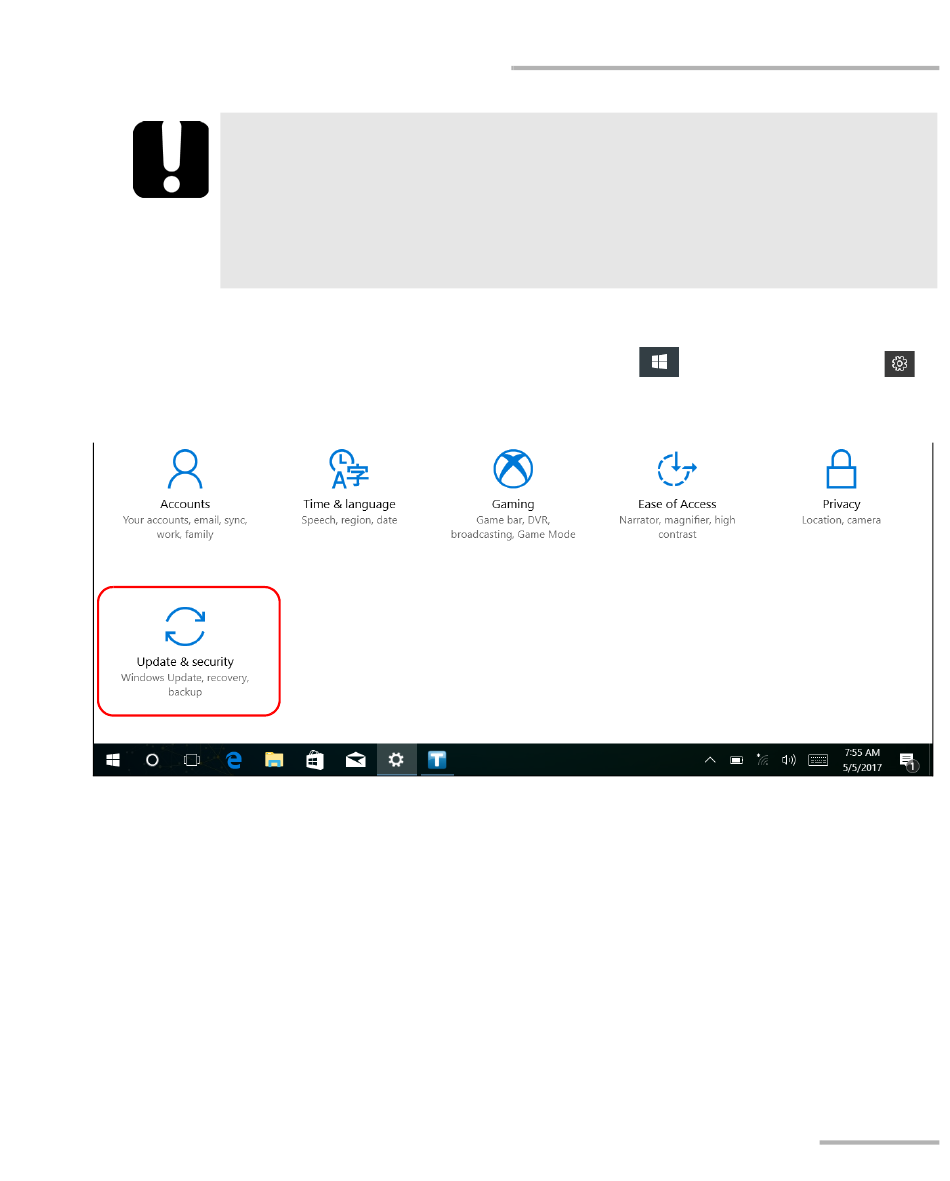Open the Accounts settings category

coord(185,493)
